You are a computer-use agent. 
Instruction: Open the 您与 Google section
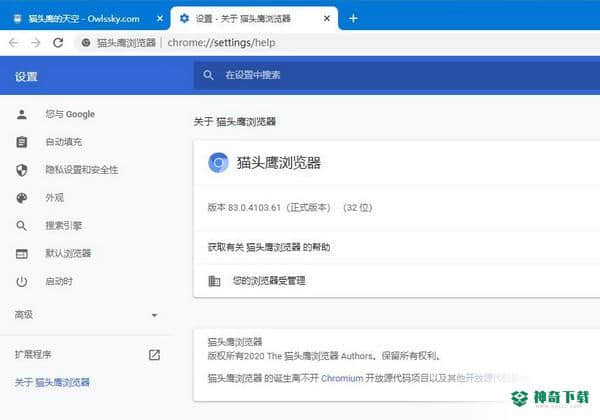(x=70, y=114)
